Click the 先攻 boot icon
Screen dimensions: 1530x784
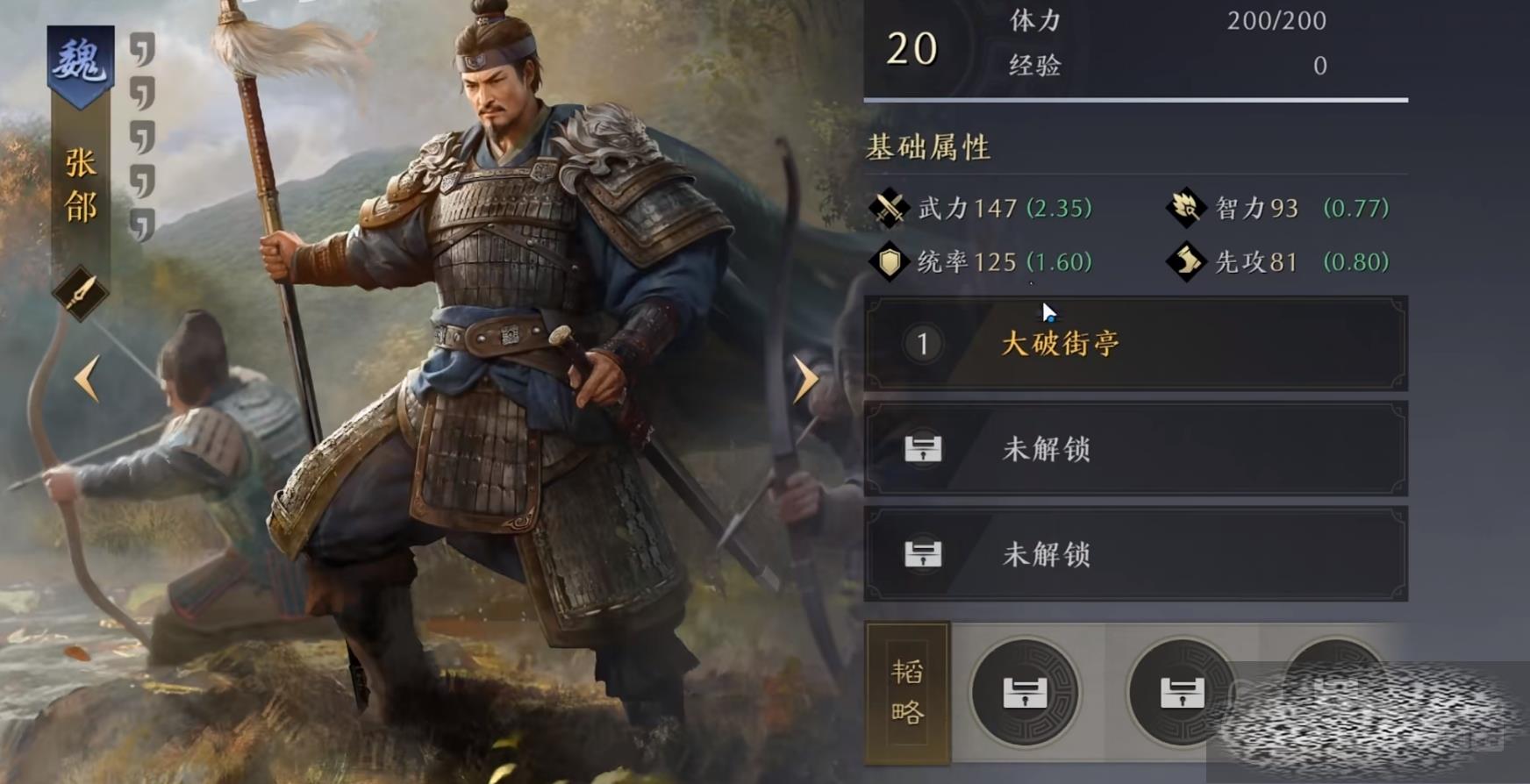pyautogui.click(x=1186, y=261)
